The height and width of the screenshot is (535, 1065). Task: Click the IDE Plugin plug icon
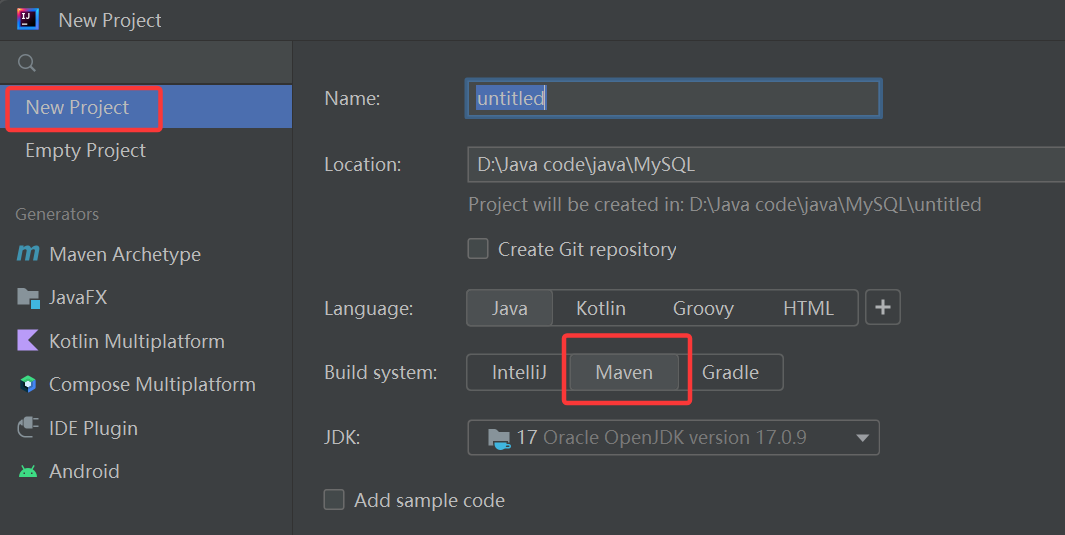click(28, 428)
